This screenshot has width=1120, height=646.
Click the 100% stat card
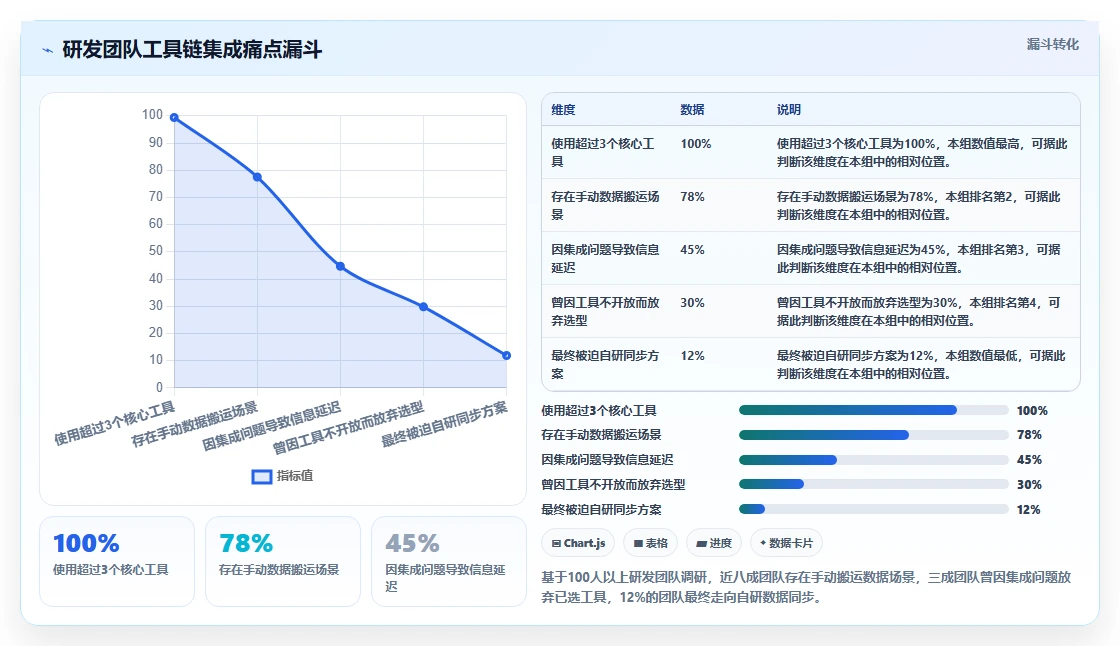pos(117,562)
